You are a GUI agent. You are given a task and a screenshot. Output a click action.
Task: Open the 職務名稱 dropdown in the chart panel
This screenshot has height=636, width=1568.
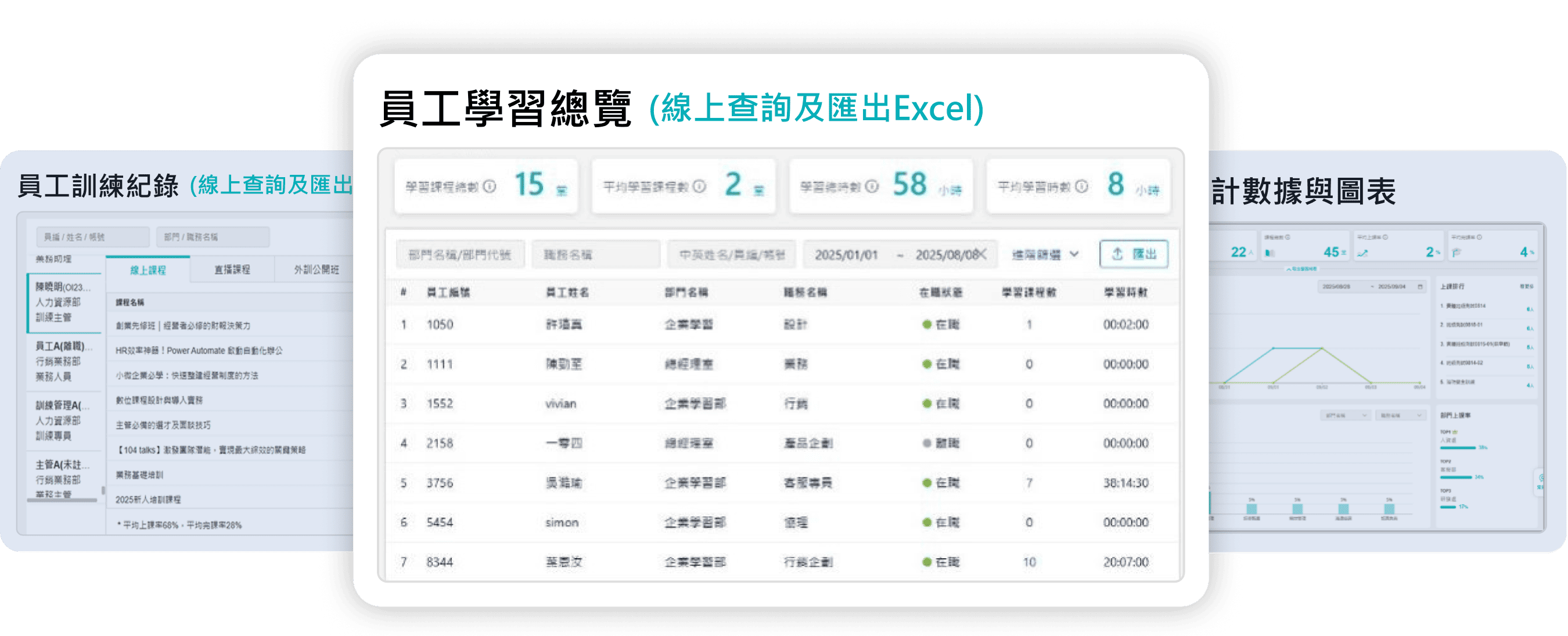point(1401,415)
